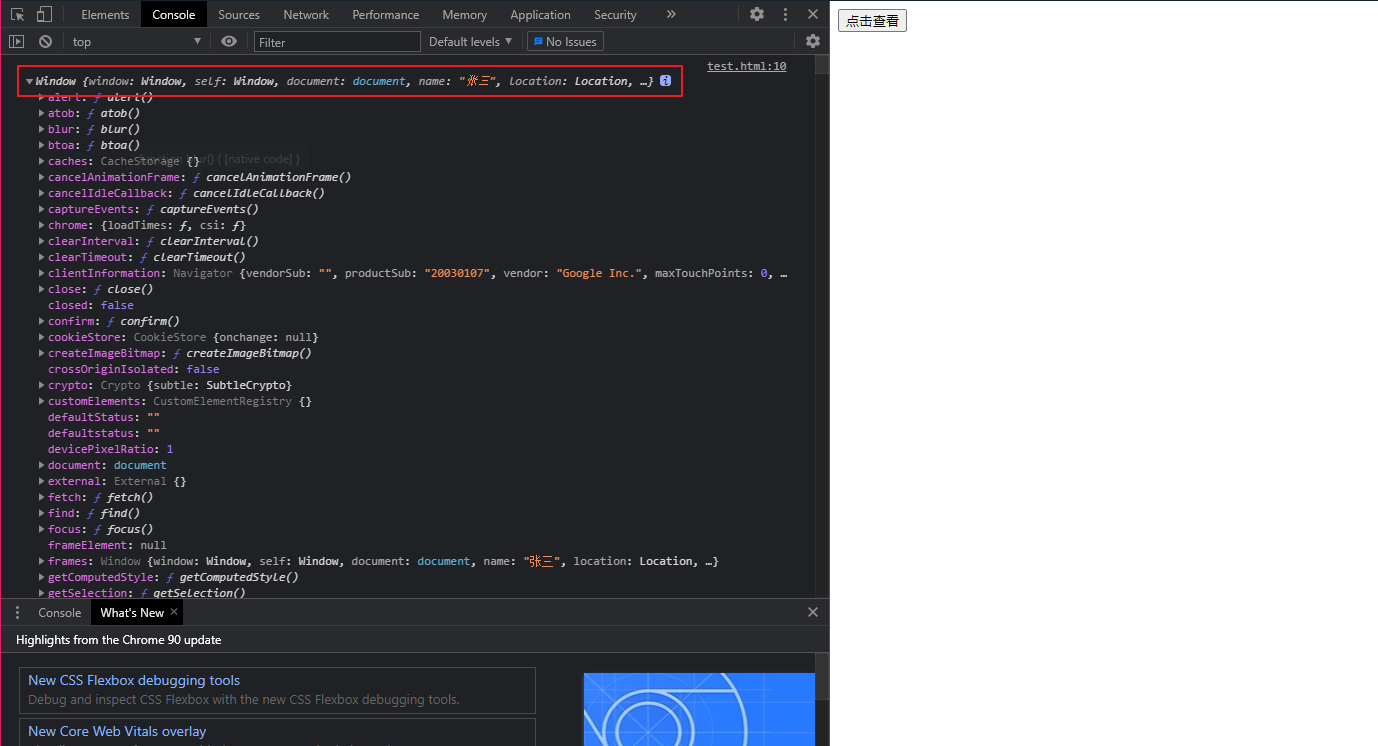Select the 'frameElement: null' row
This screenshot has width=1378, height=746.
(x=108, y=545)
